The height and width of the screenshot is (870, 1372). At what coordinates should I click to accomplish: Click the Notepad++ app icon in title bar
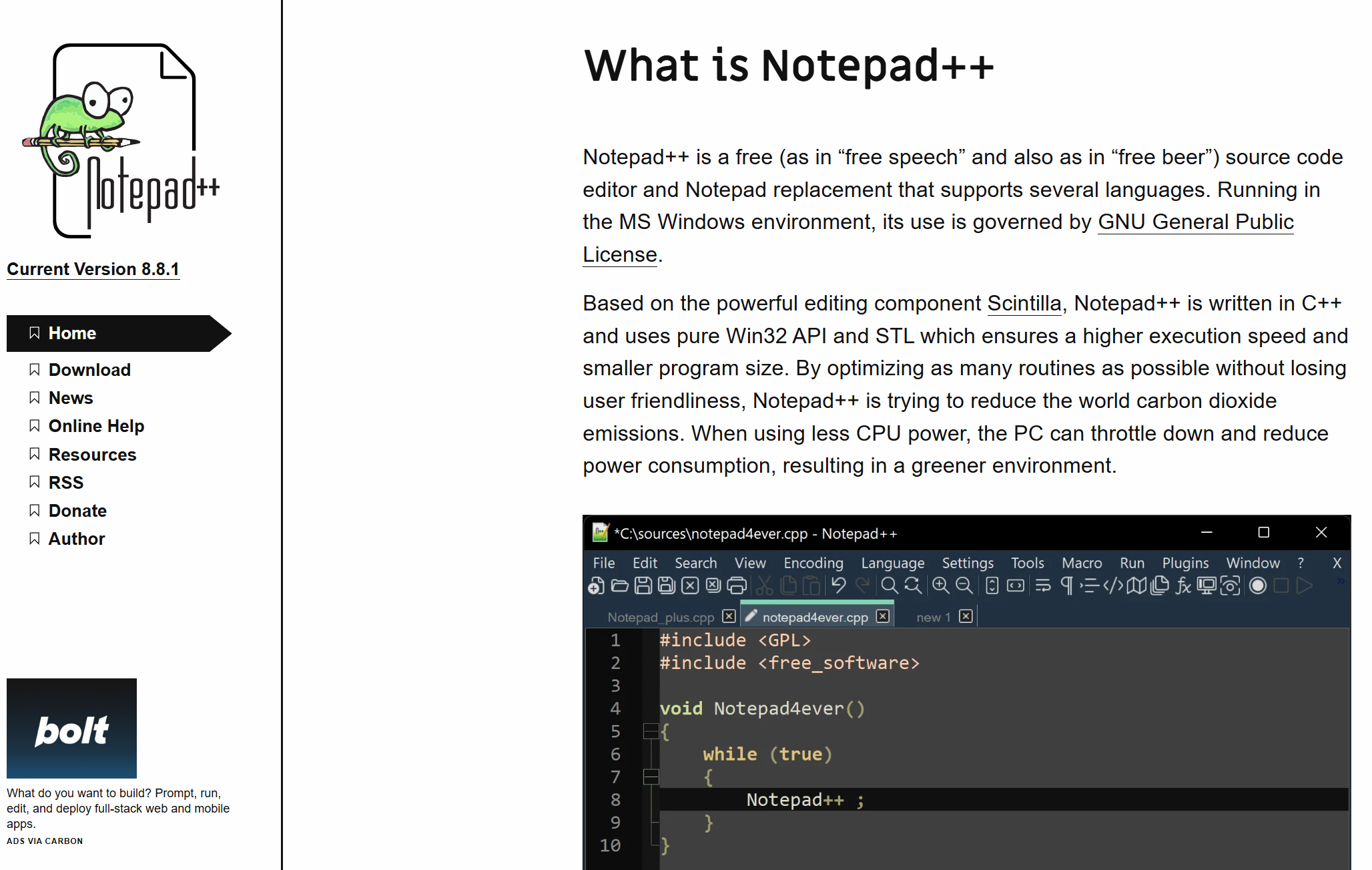pyautogui.click(x=600, y=532)
